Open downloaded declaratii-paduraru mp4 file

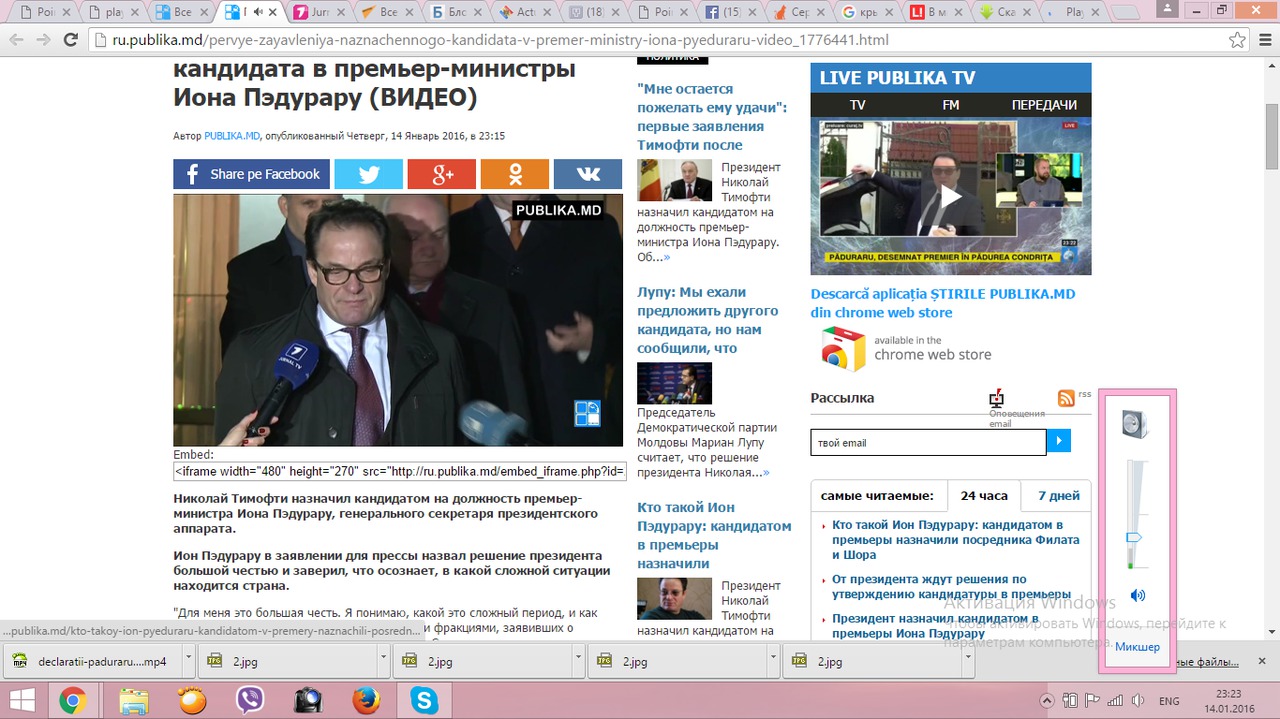(92, 661)
